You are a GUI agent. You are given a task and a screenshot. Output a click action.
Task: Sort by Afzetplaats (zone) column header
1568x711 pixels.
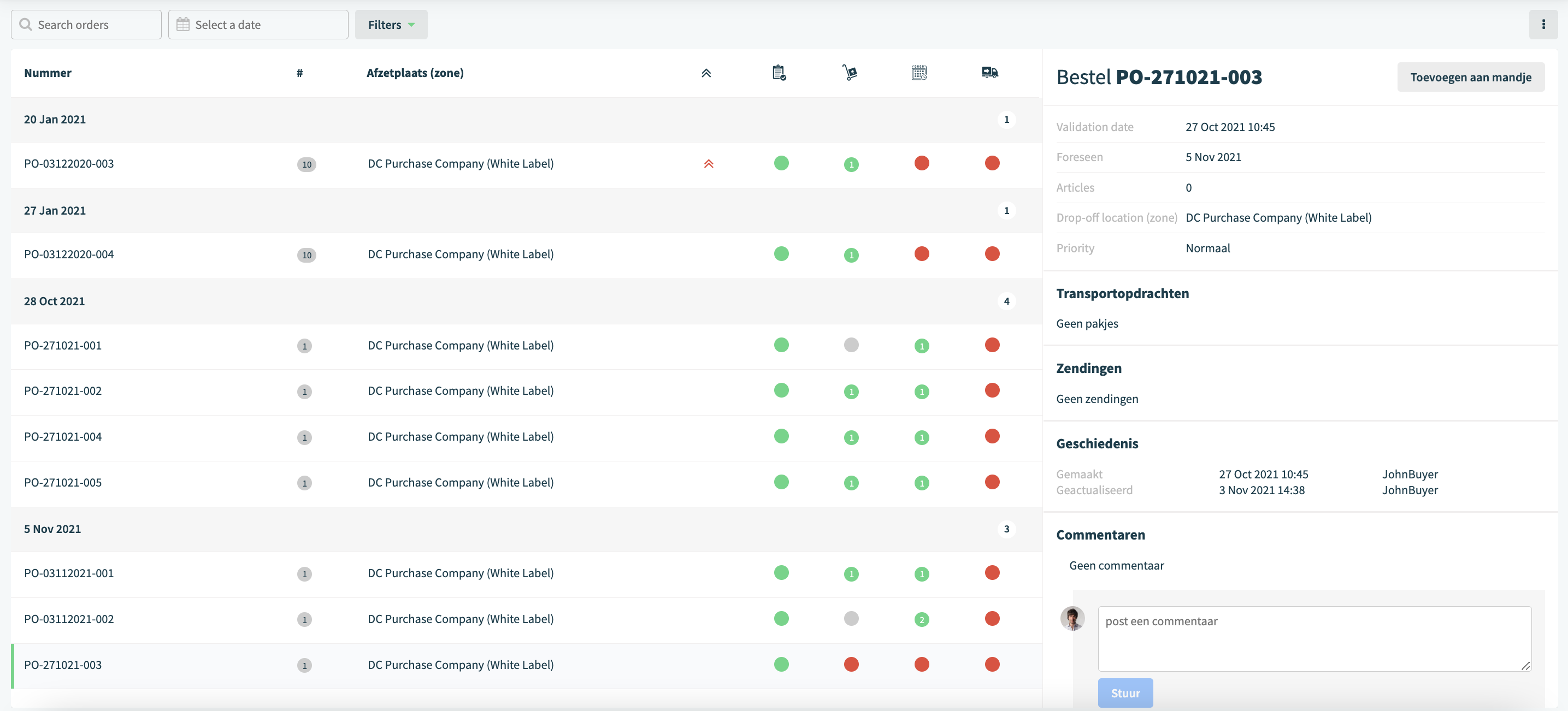point(415,73)
